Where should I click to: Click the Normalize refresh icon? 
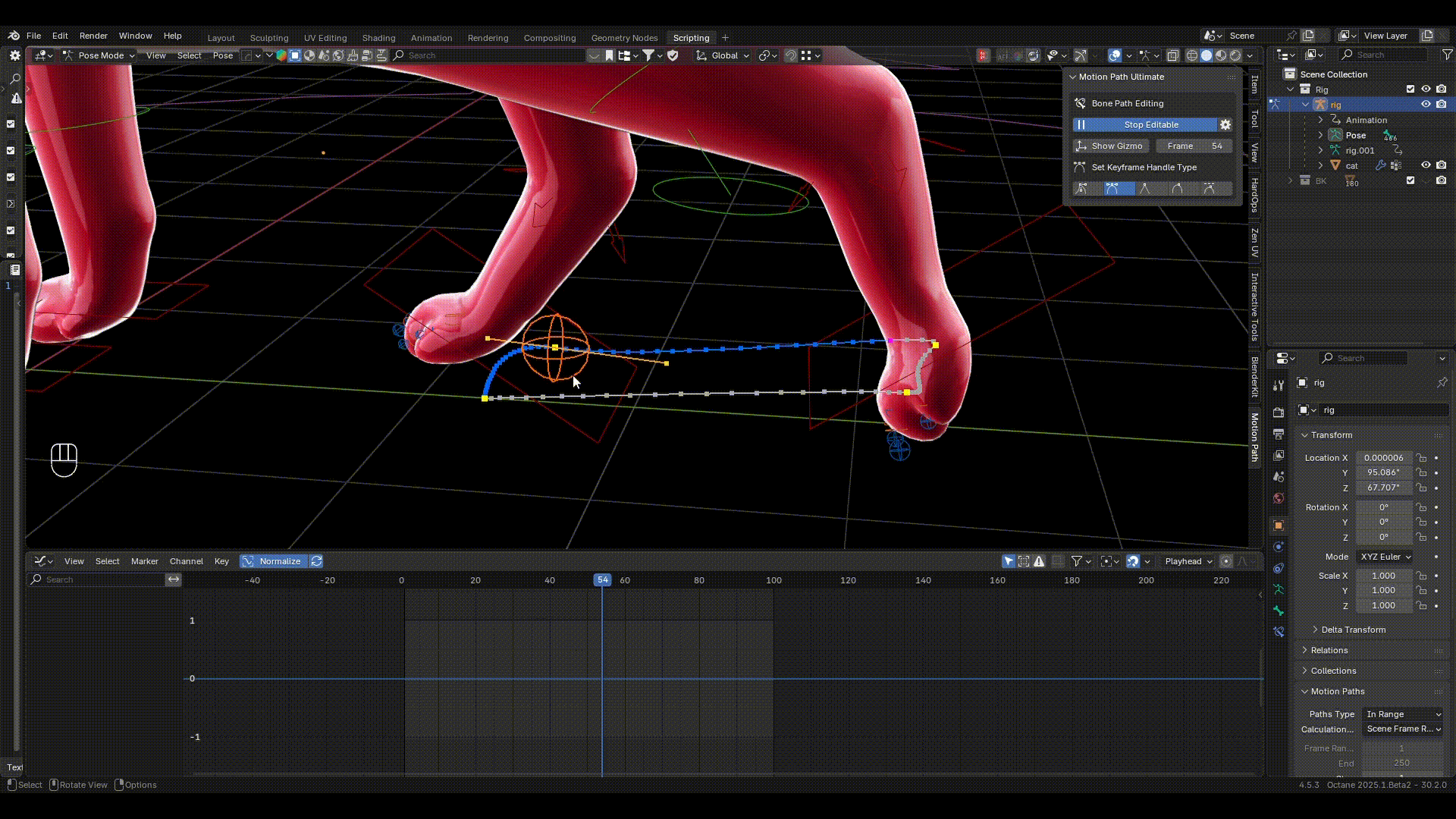pos(316,561)
